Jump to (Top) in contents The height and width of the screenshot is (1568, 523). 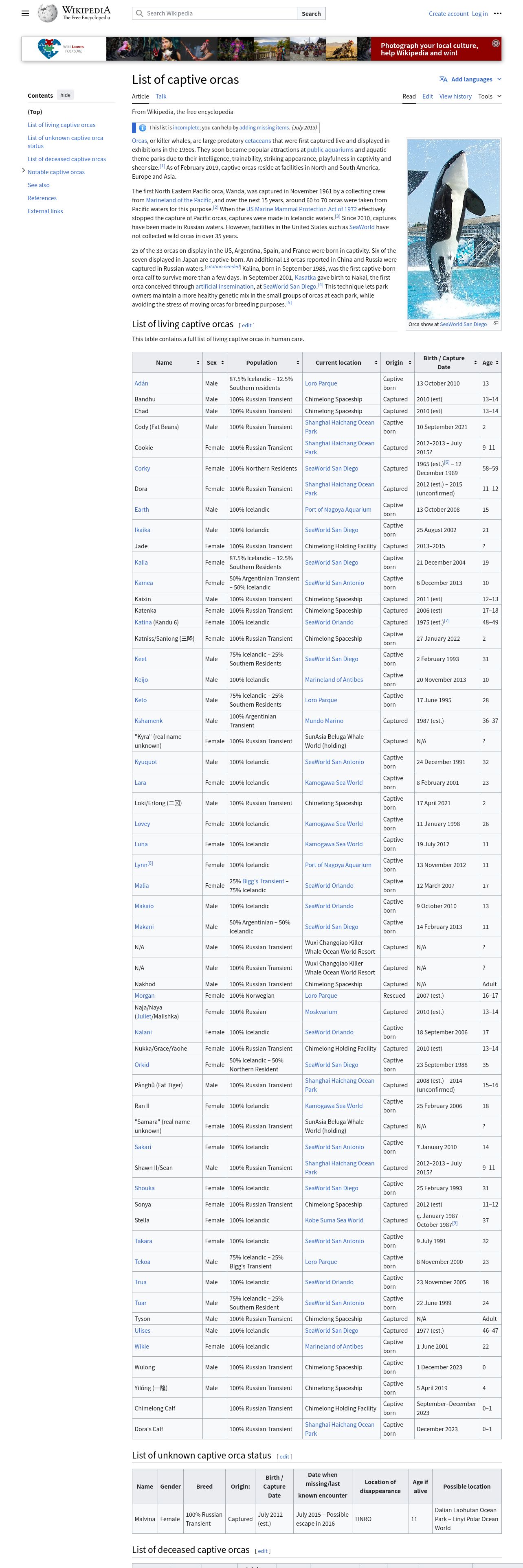point(35,112)
